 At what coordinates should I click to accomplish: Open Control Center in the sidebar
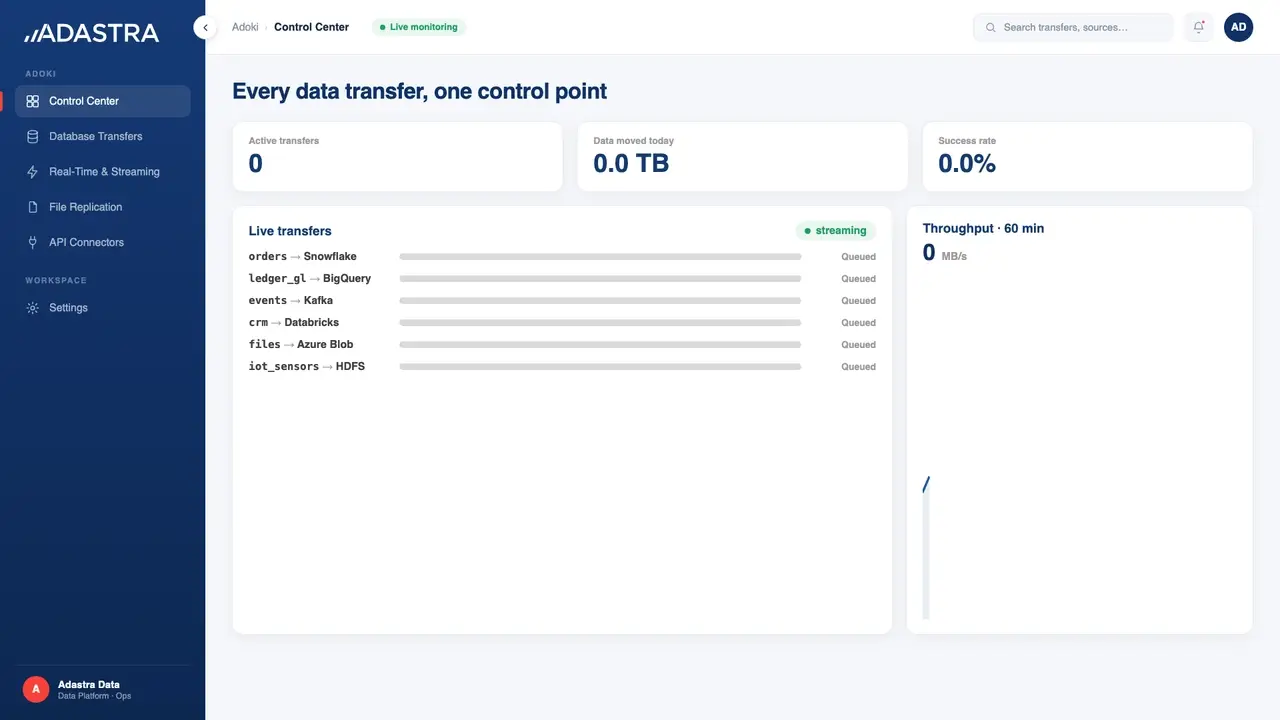tap(102, 101)
